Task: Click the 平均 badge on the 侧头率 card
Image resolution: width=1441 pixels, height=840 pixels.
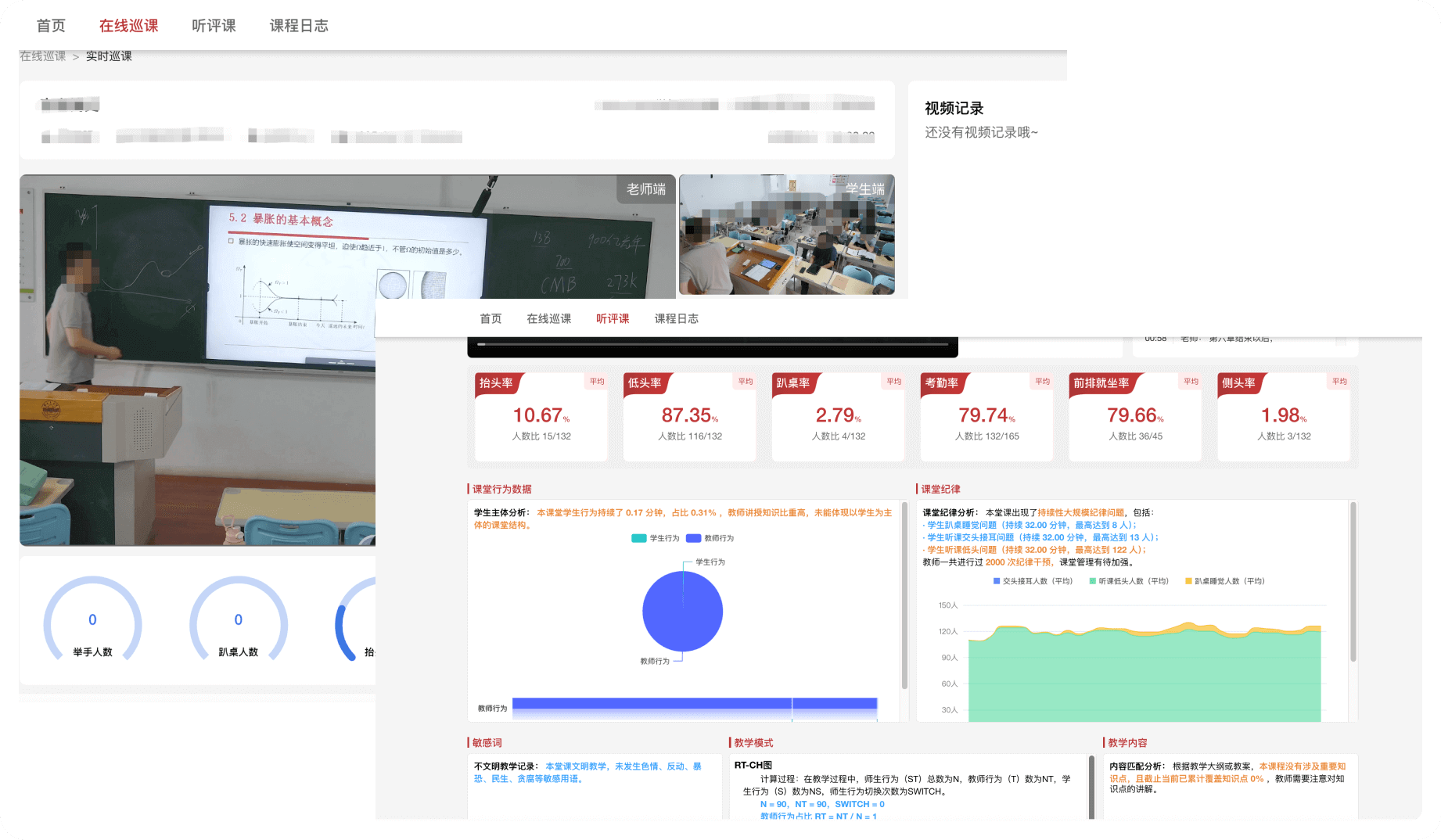Action: 1339,381
